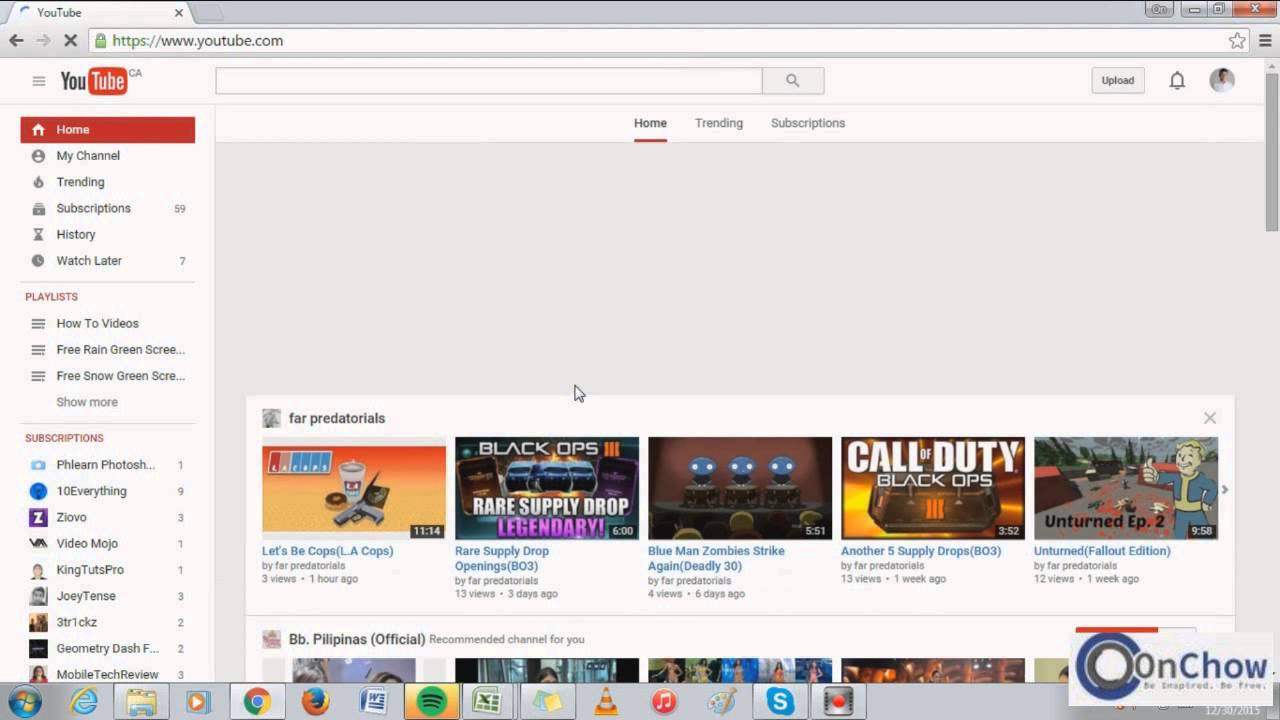Open Call of Duty Black Ops thumbnail

click(x=933, y=488)
